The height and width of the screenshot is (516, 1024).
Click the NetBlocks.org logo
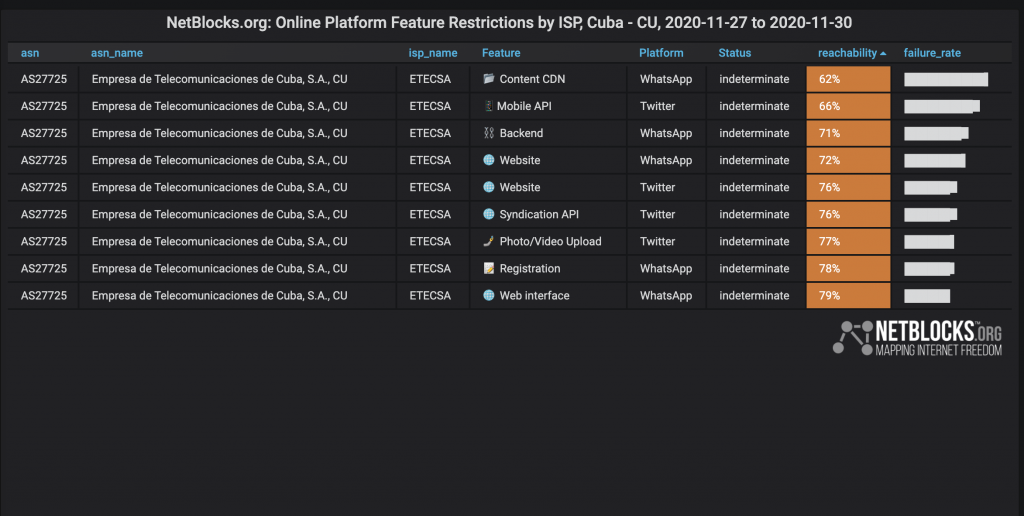917,338
